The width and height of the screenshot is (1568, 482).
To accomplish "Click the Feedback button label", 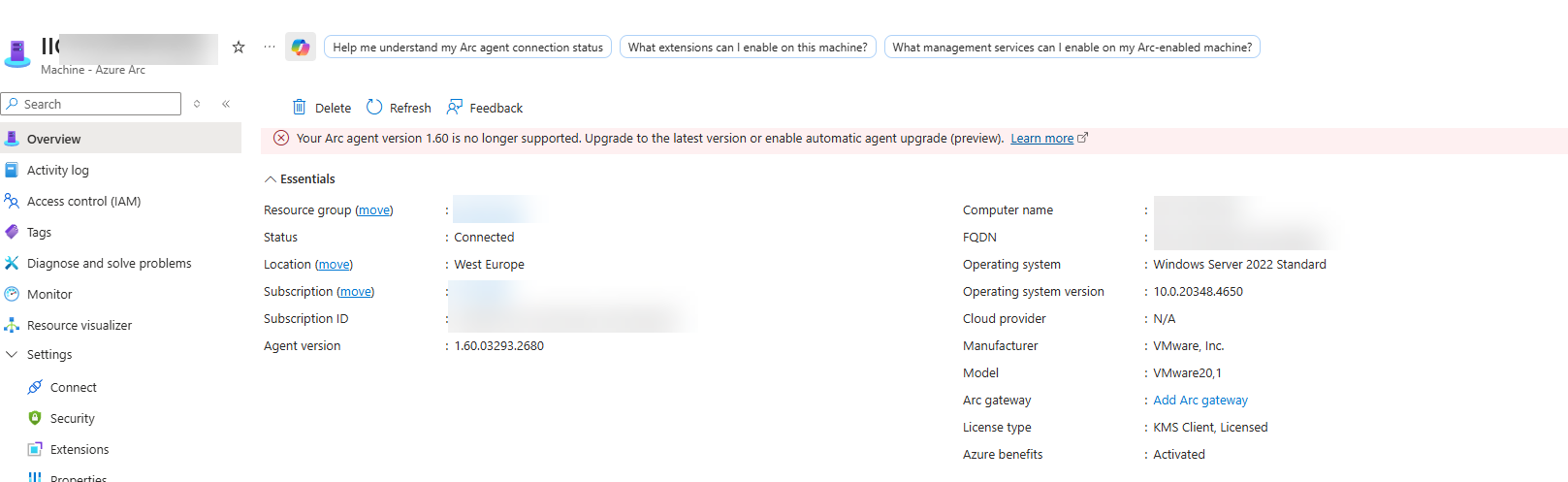I will coord(496,108).
